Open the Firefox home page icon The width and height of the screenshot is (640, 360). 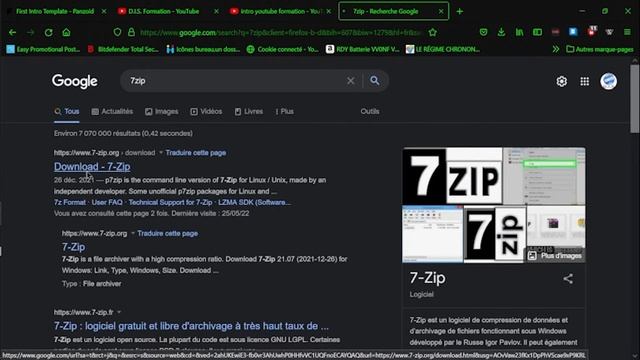(66, 32)
